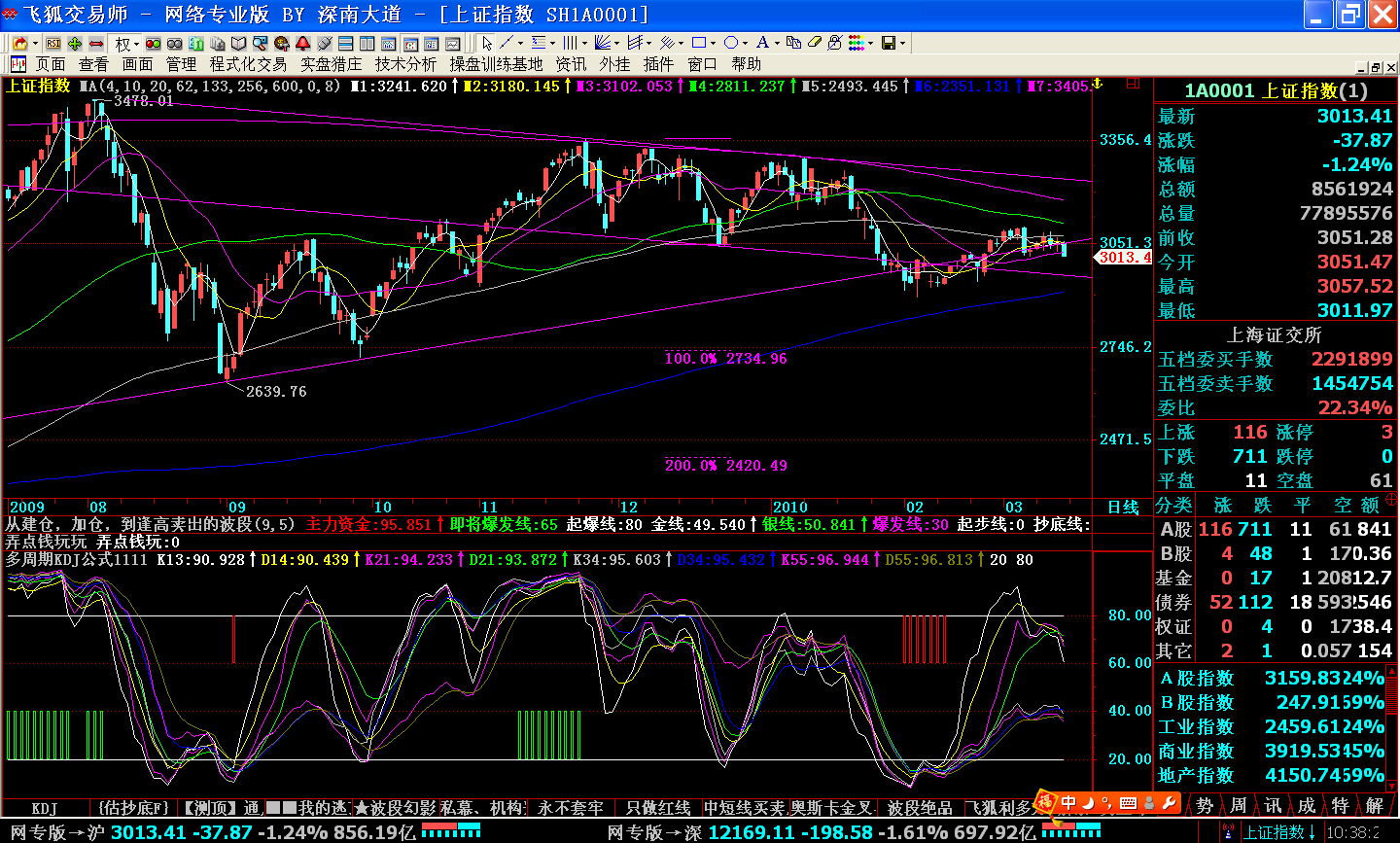Click the 2639.76 low price label
The image size is (1400, 843).
[276, 391]
